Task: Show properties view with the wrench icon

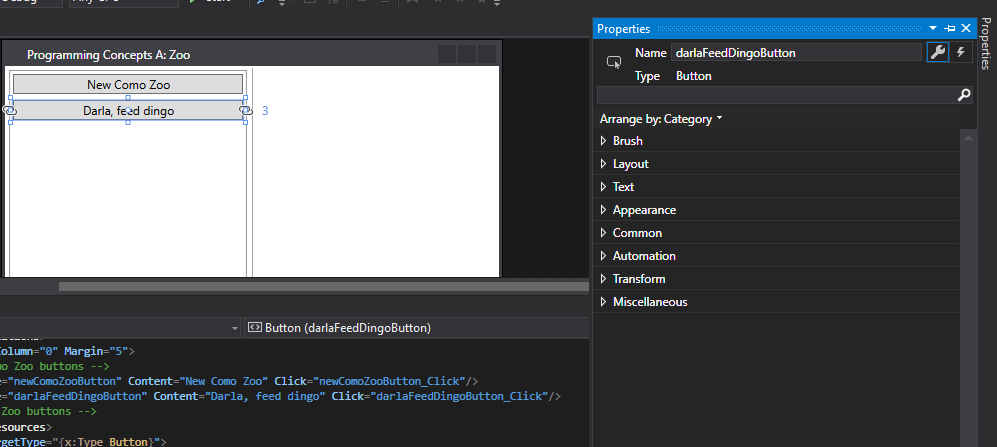Action: pyautogui.click(x=937, y=53)
